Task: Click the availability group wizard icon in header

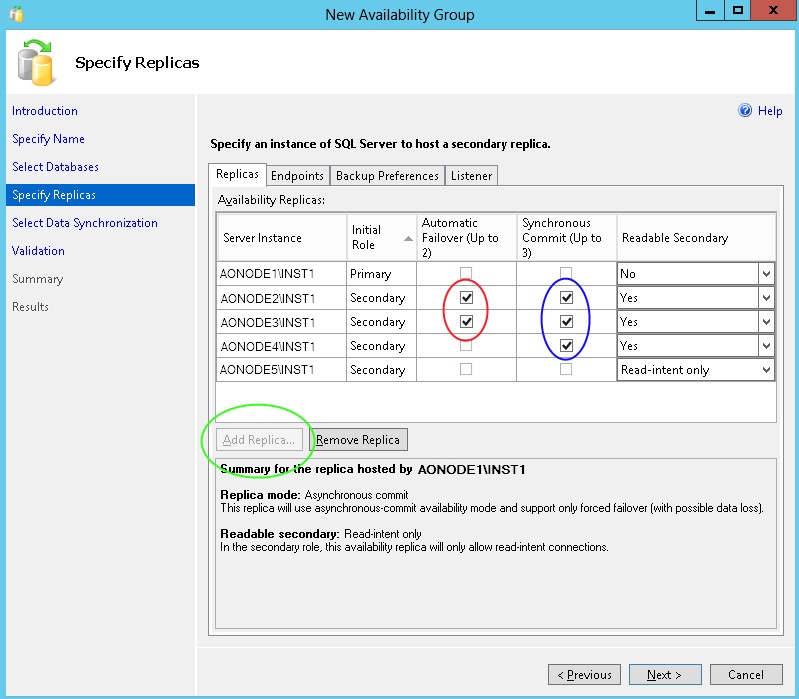Action: (37, 62)
